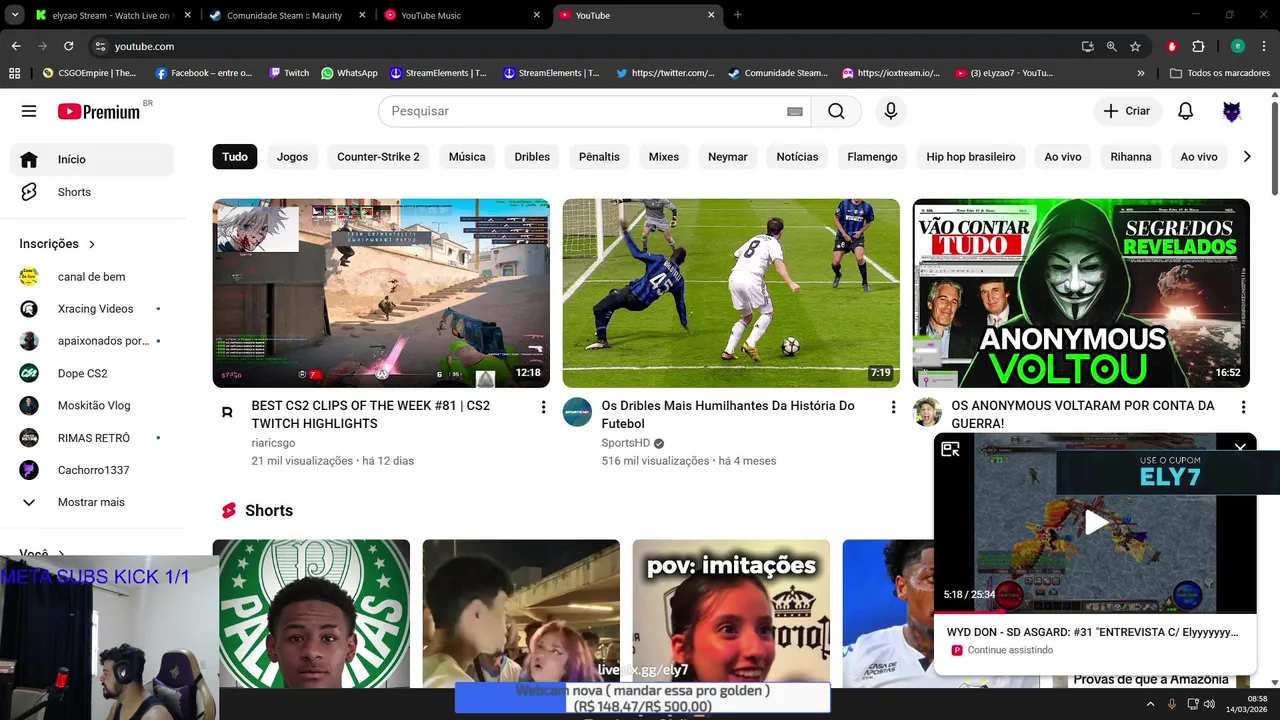Open the SportsHD channel link
Screen dimensions: 1280x720
pos(626,443)
